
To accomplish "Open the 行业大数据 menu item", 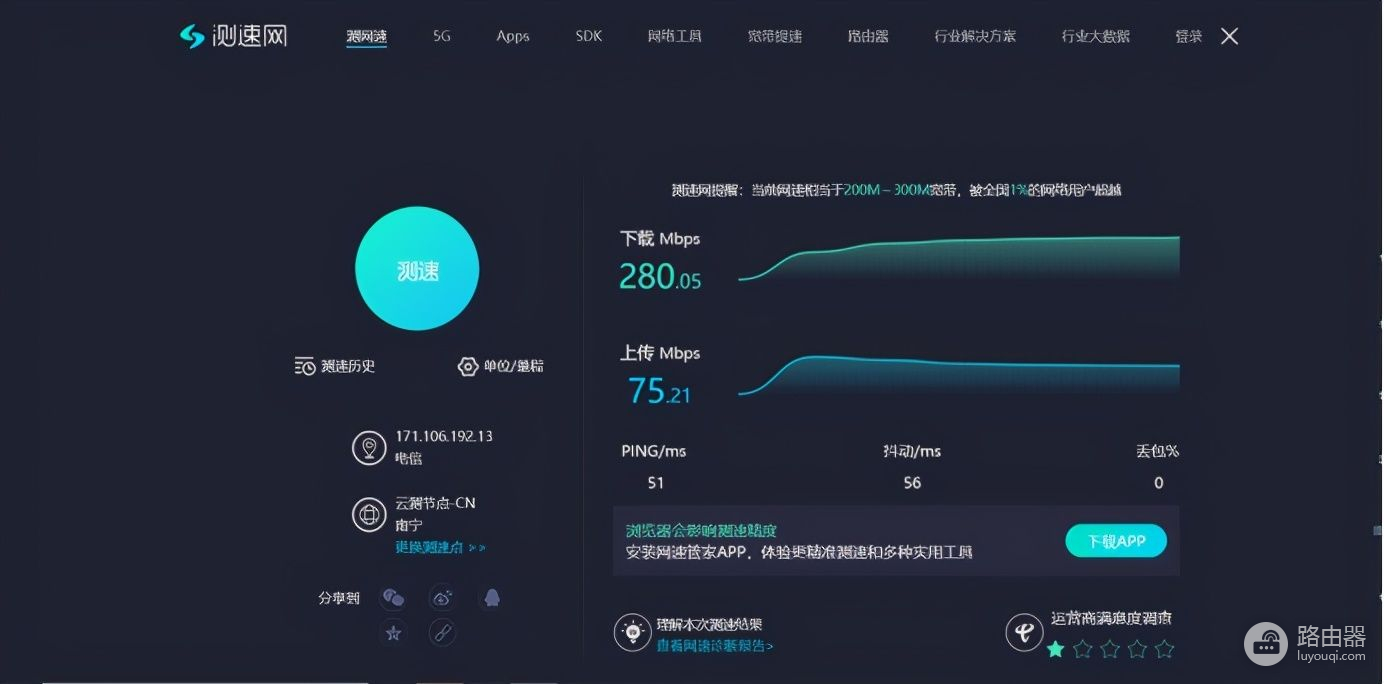I will (x=1096, y=36).
